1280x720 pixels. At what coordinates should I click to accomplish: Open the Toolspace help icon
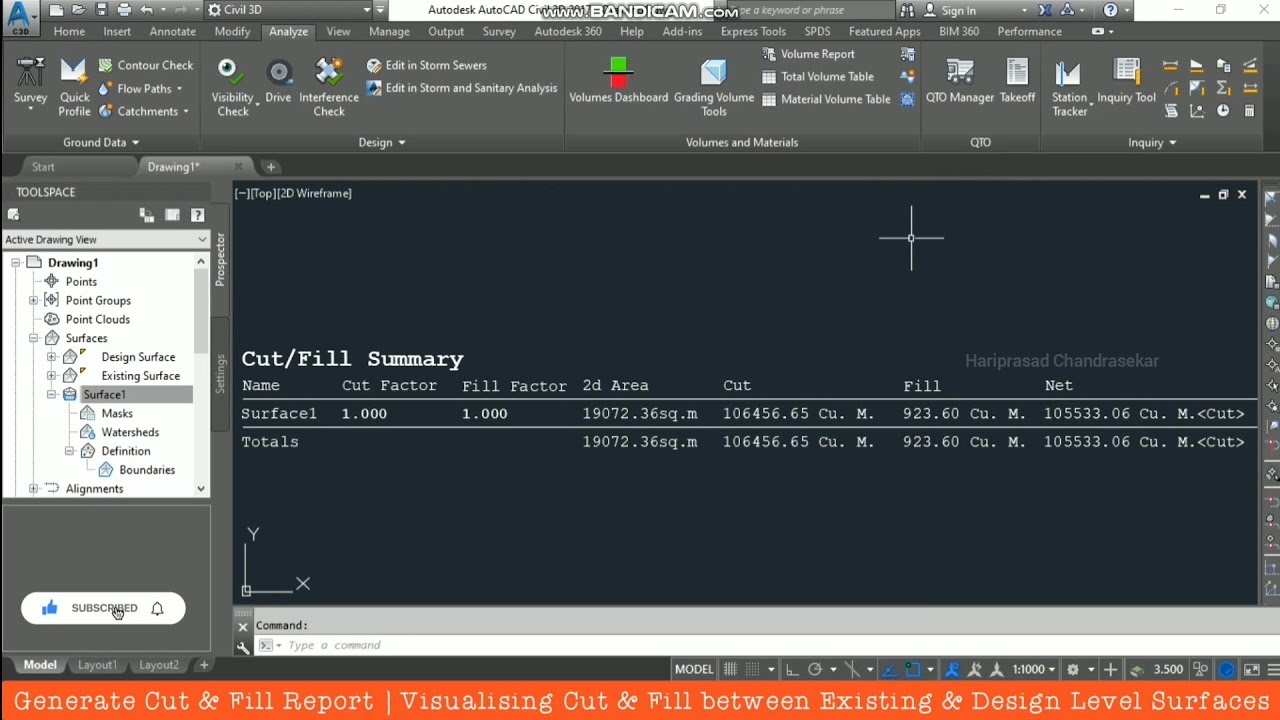[197, 215]
